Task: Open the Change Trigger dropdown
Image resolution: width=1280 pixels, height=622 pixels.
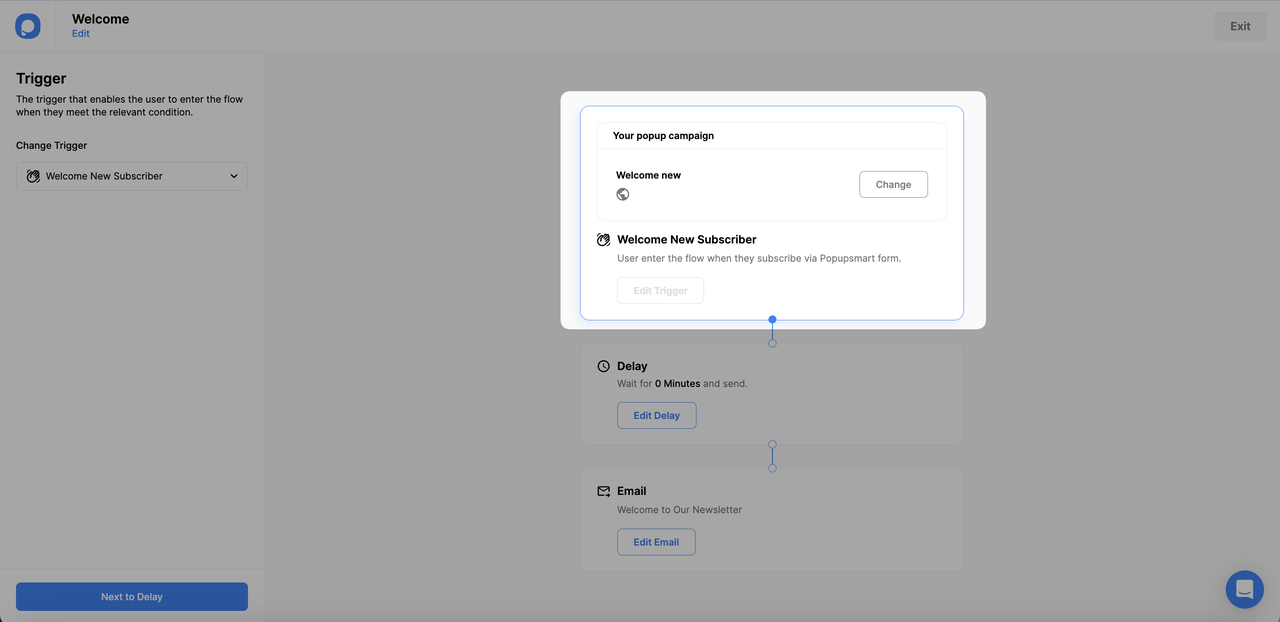Action: tap(132, 176)
